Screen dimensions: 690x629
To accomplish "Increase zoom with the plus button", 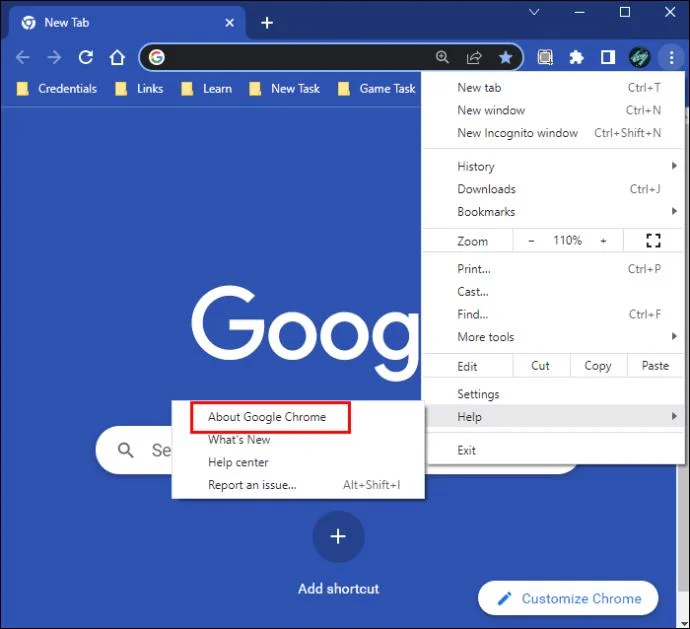I will coord(603,241).
